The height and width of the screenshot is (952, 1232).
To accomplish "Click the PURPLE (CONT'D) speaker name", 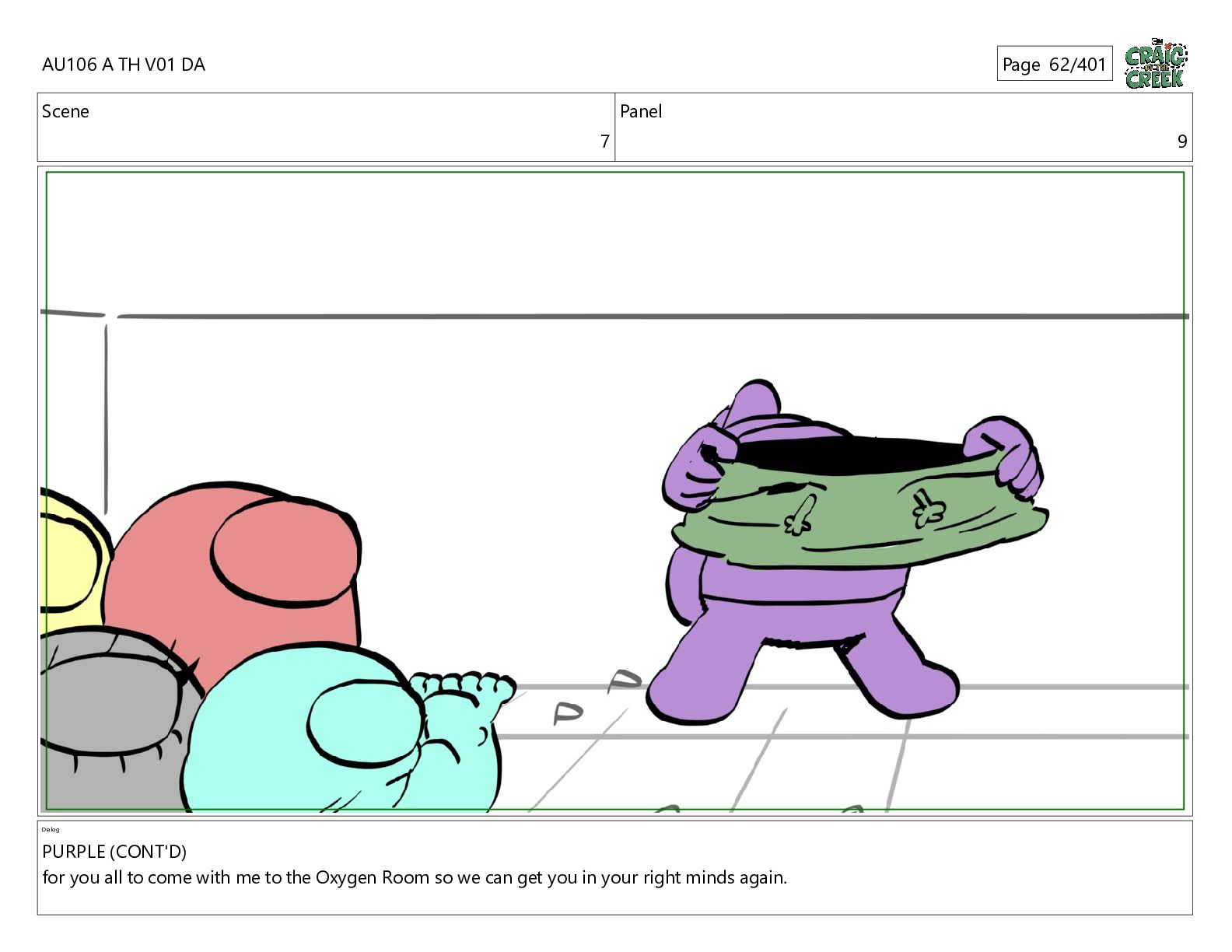I will tap(114, 852).
